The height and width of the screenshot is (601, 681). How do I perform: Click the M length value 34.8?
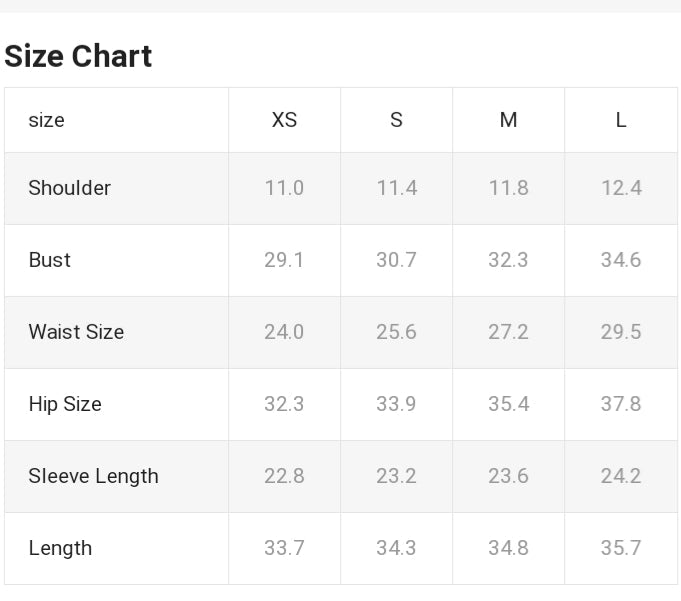coord(508,548)
